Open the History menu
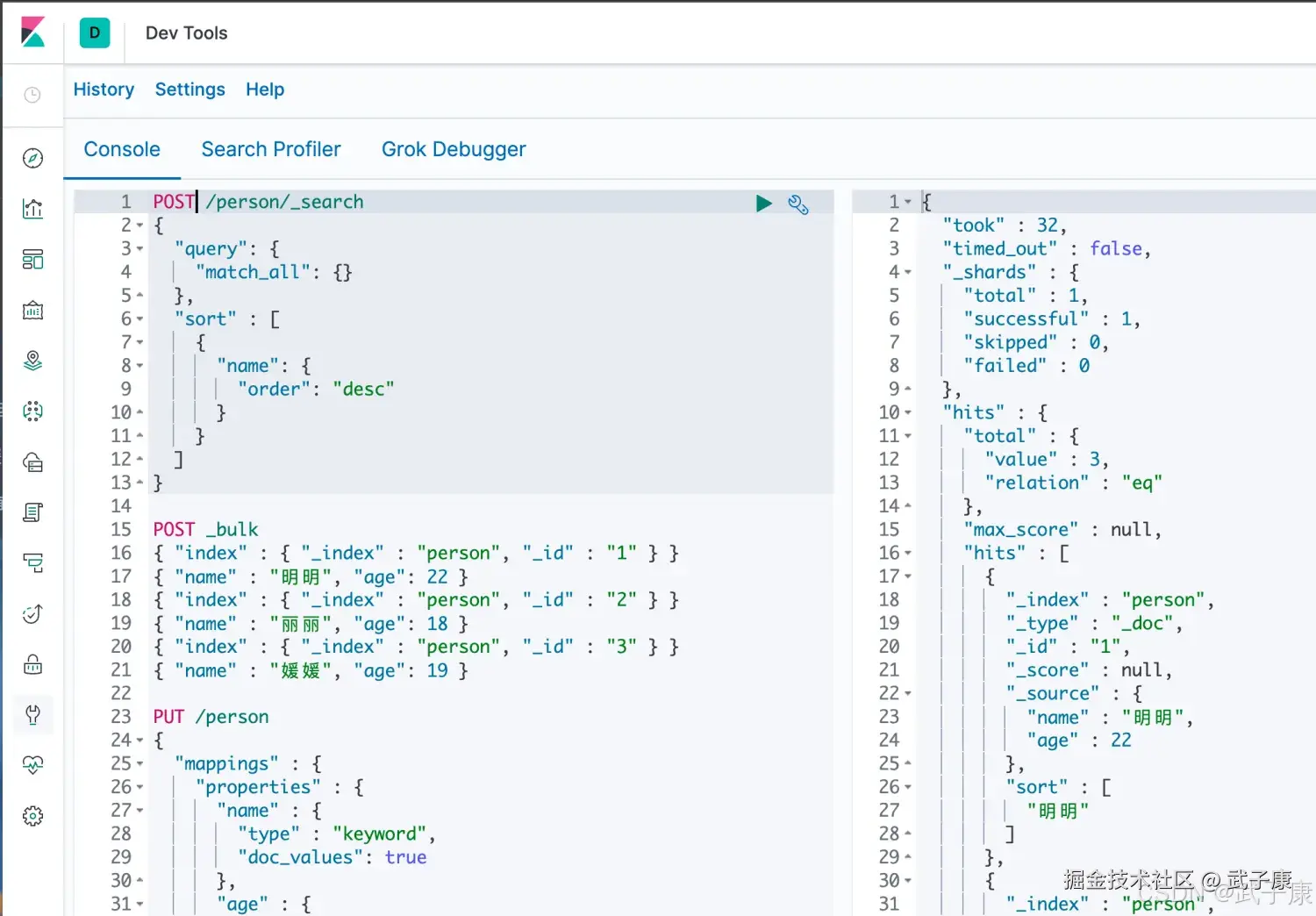 [x=104, y=89]
